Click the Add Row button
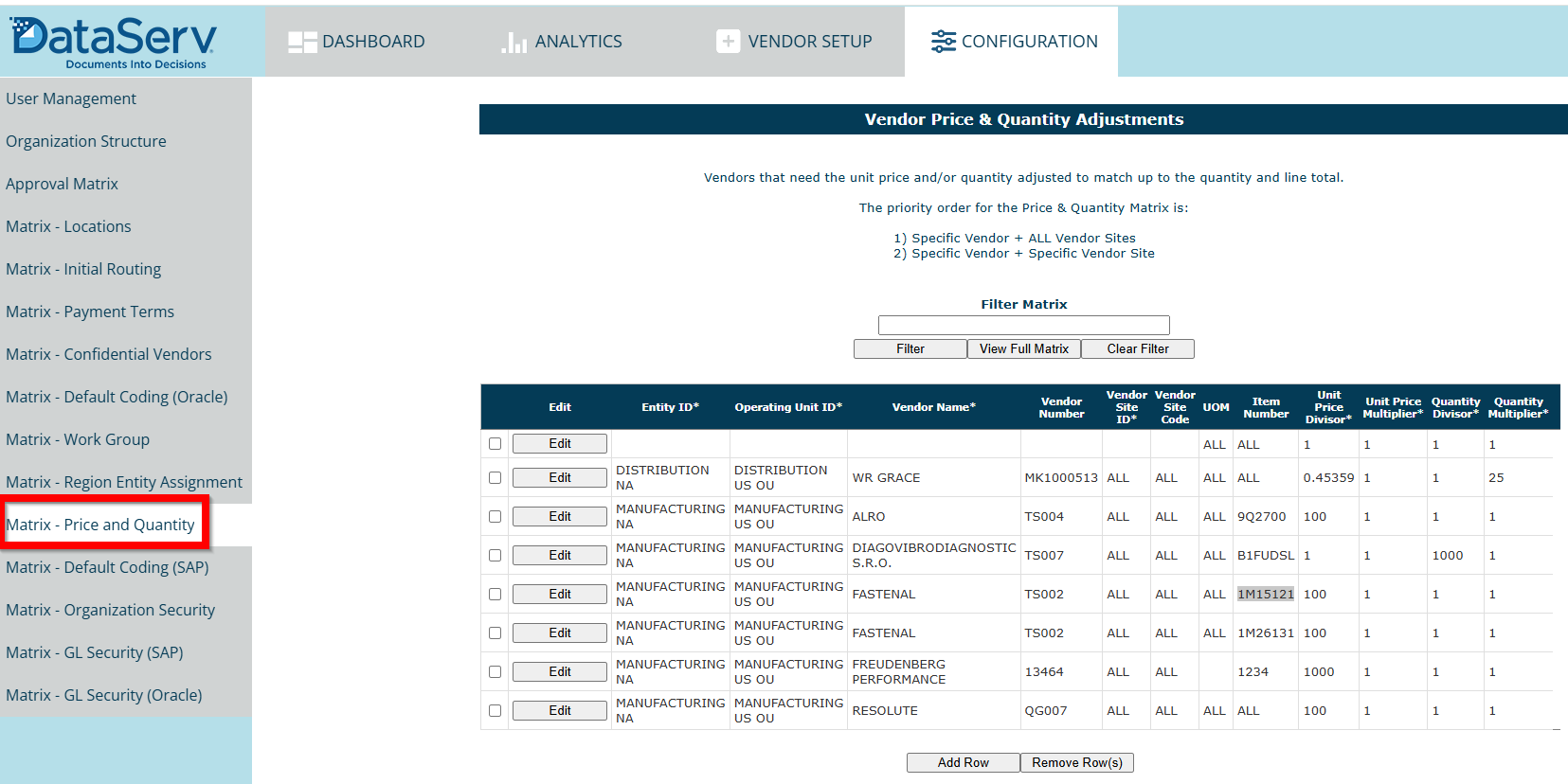Viewport: 1568px width, 784px height. 963,763
